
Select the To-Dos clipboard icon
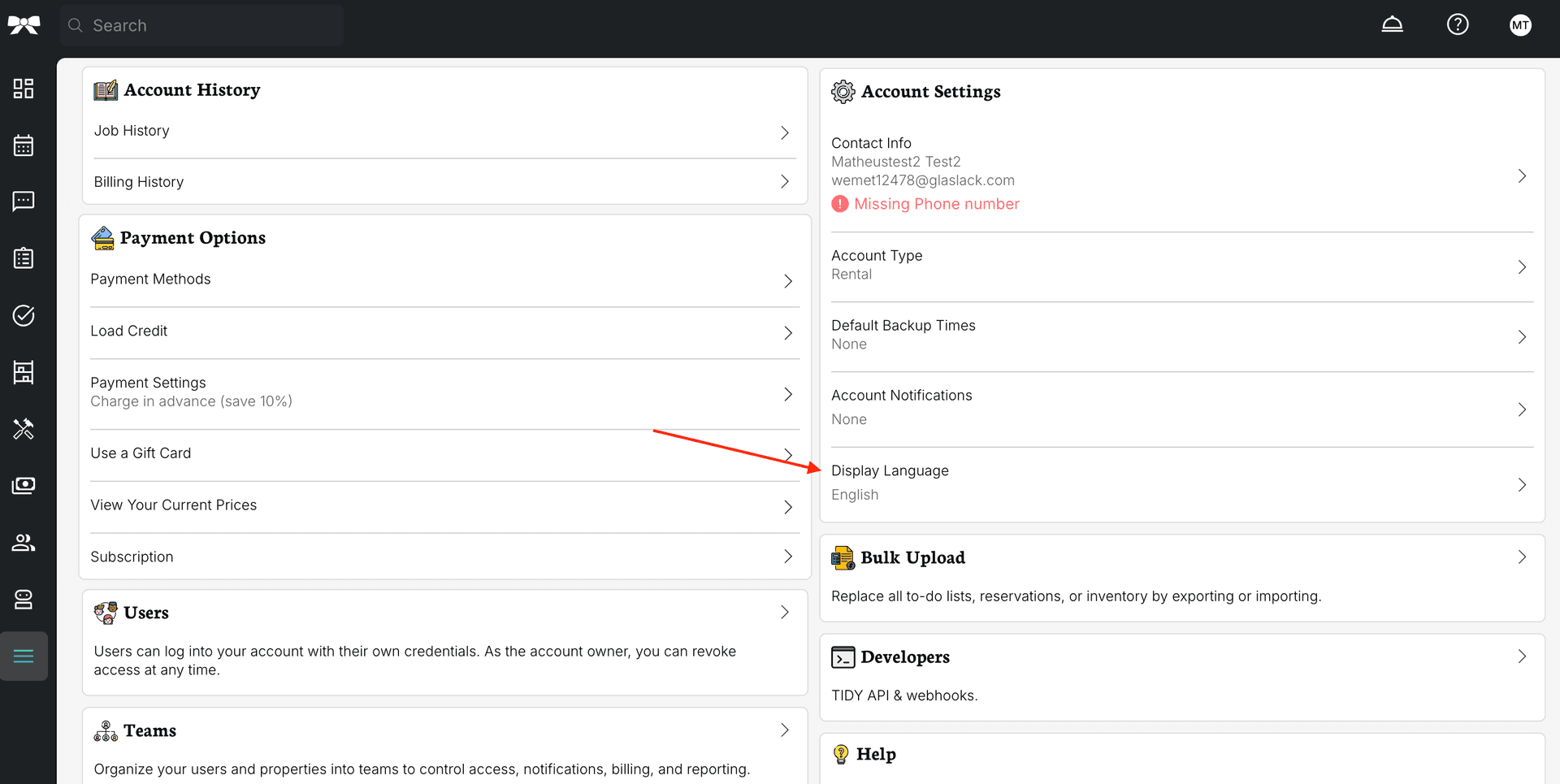[24, 258]
